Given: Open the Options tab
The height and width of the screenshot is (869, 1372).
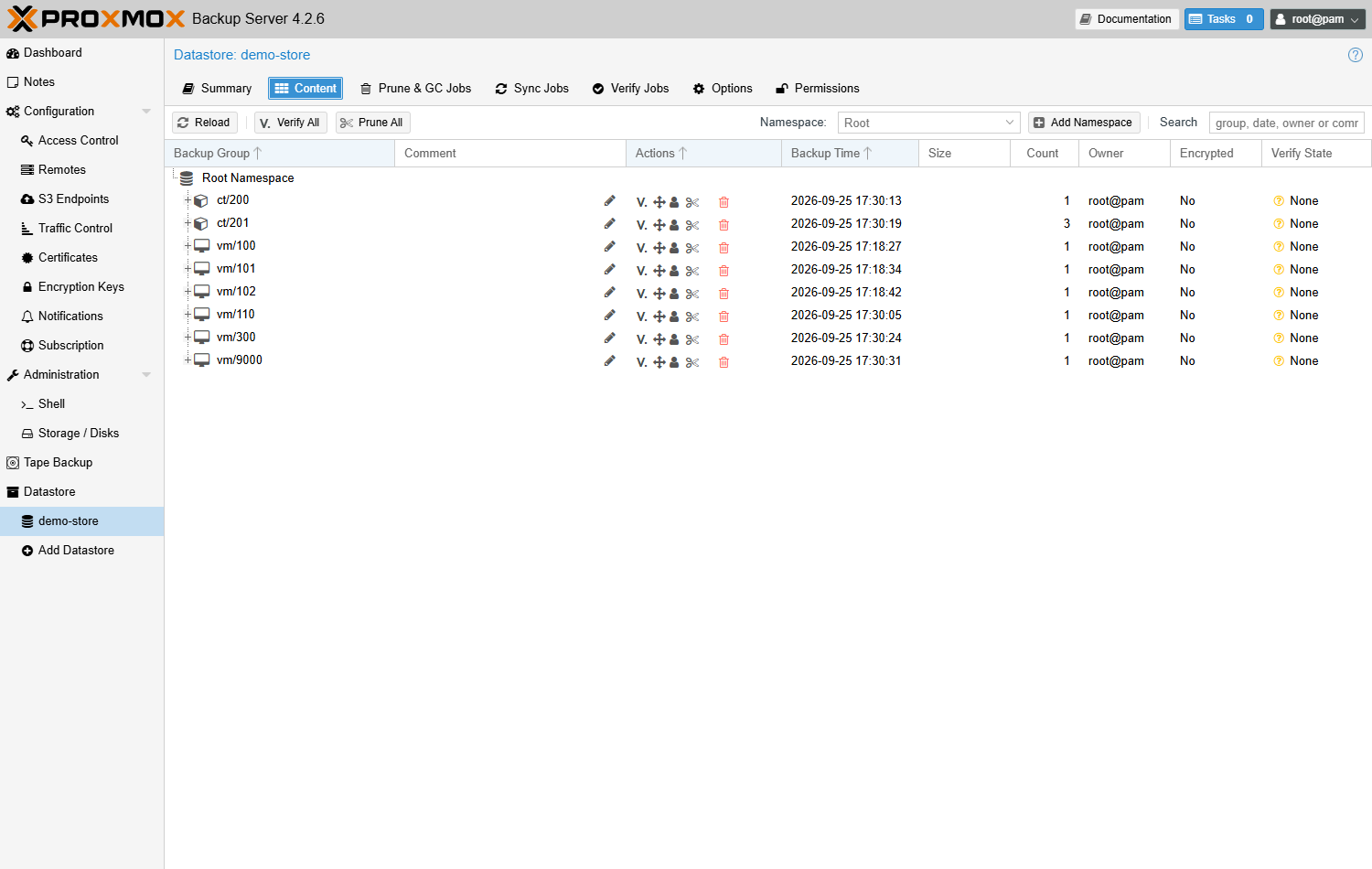Looking at the screenshot, I should 723,89.
